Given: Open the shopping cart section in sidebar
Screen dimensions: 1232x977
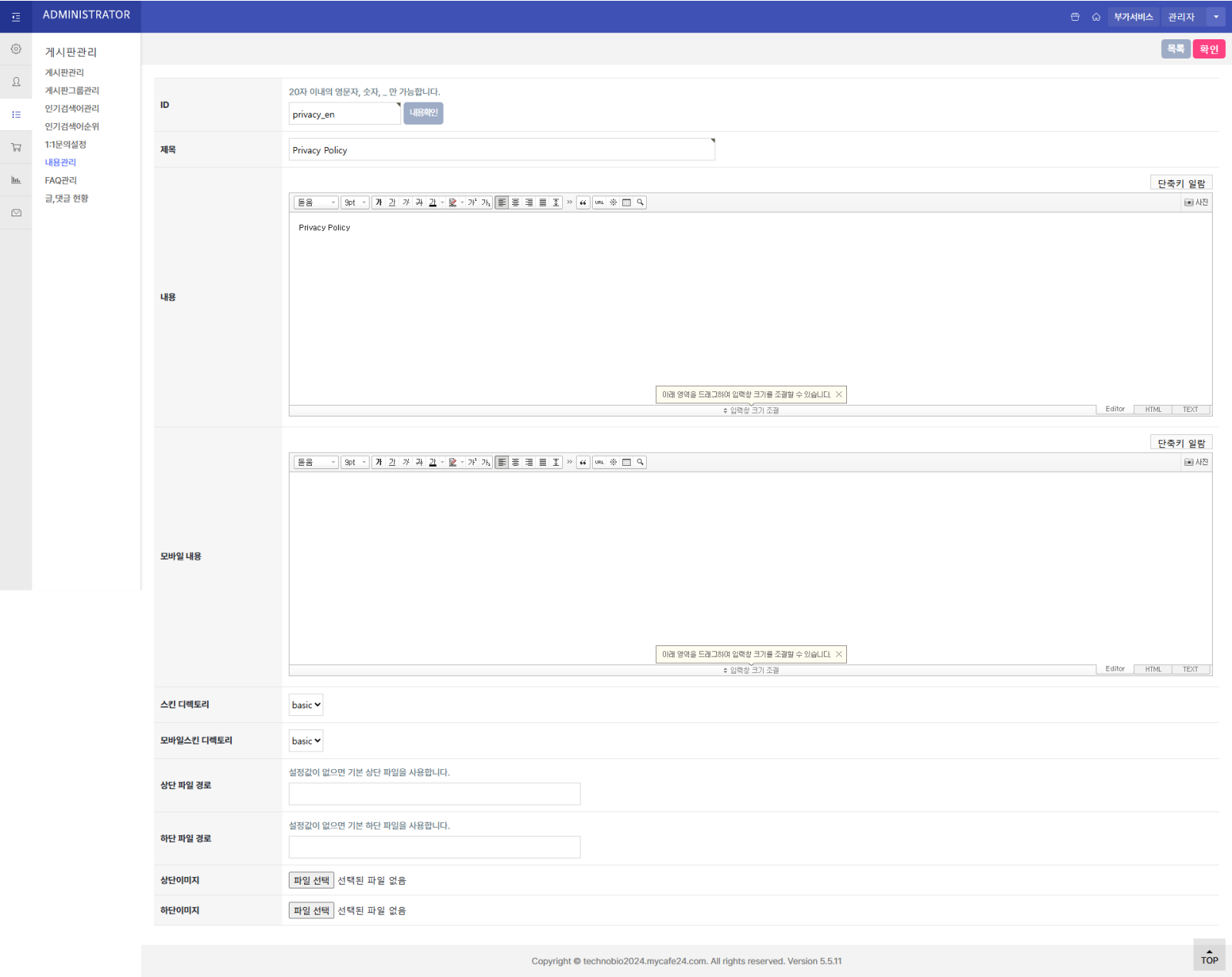Looking at the screenshot, I should click(16, 147).
